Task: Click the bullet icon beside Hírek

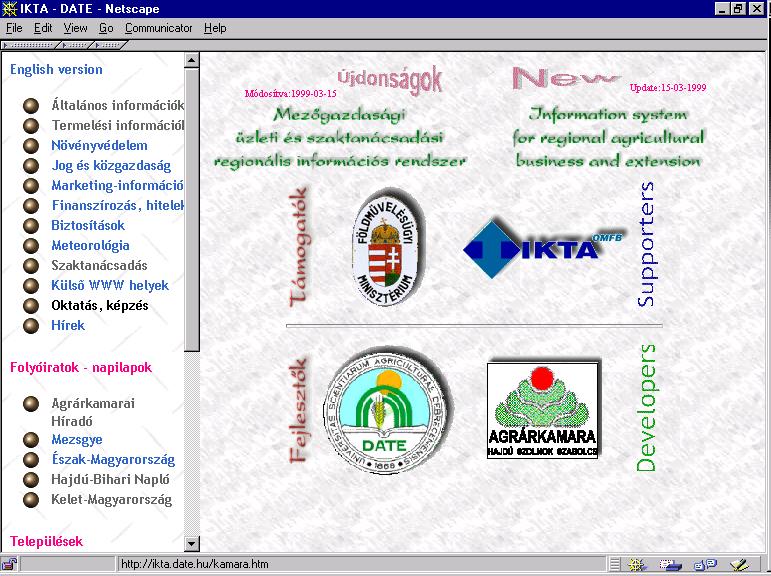Action: 31,326
